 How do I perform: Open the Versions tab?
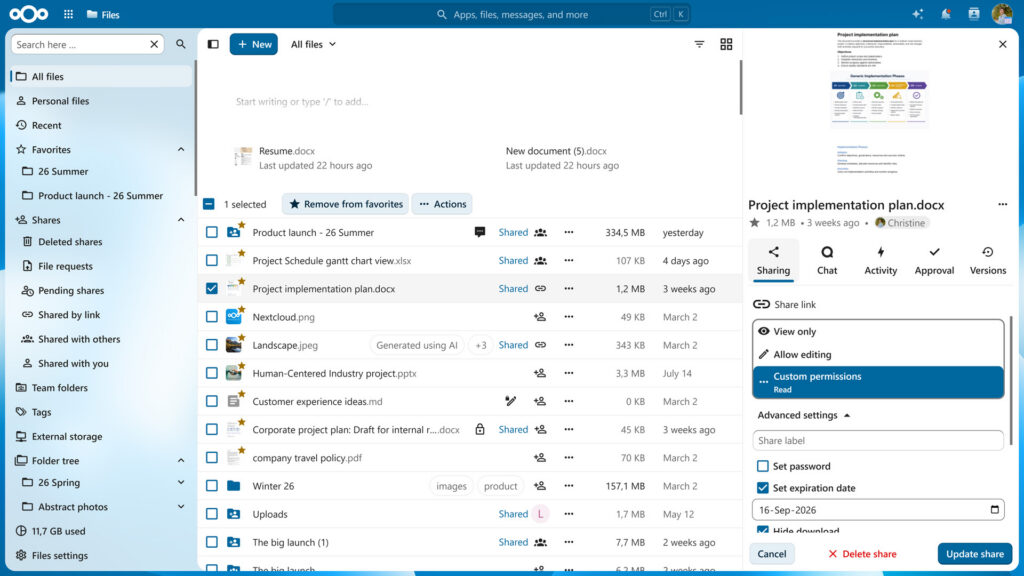987,260
